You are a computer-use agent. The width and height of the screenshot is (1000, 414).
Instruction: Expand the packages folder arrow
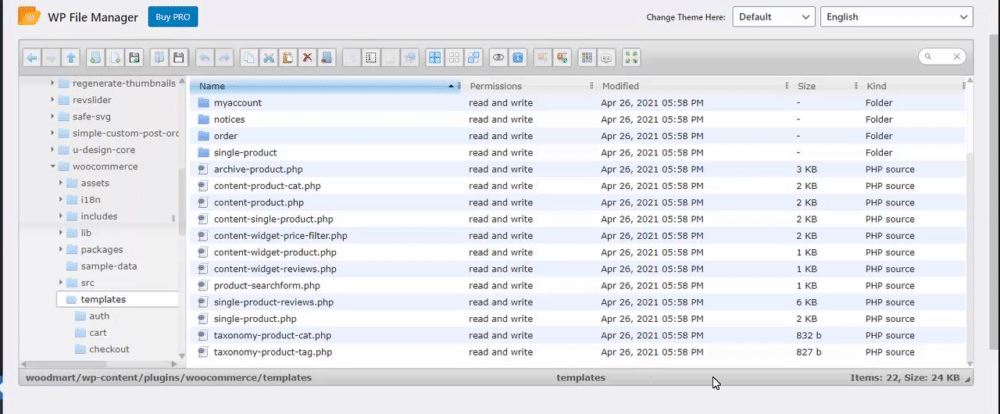61,249
